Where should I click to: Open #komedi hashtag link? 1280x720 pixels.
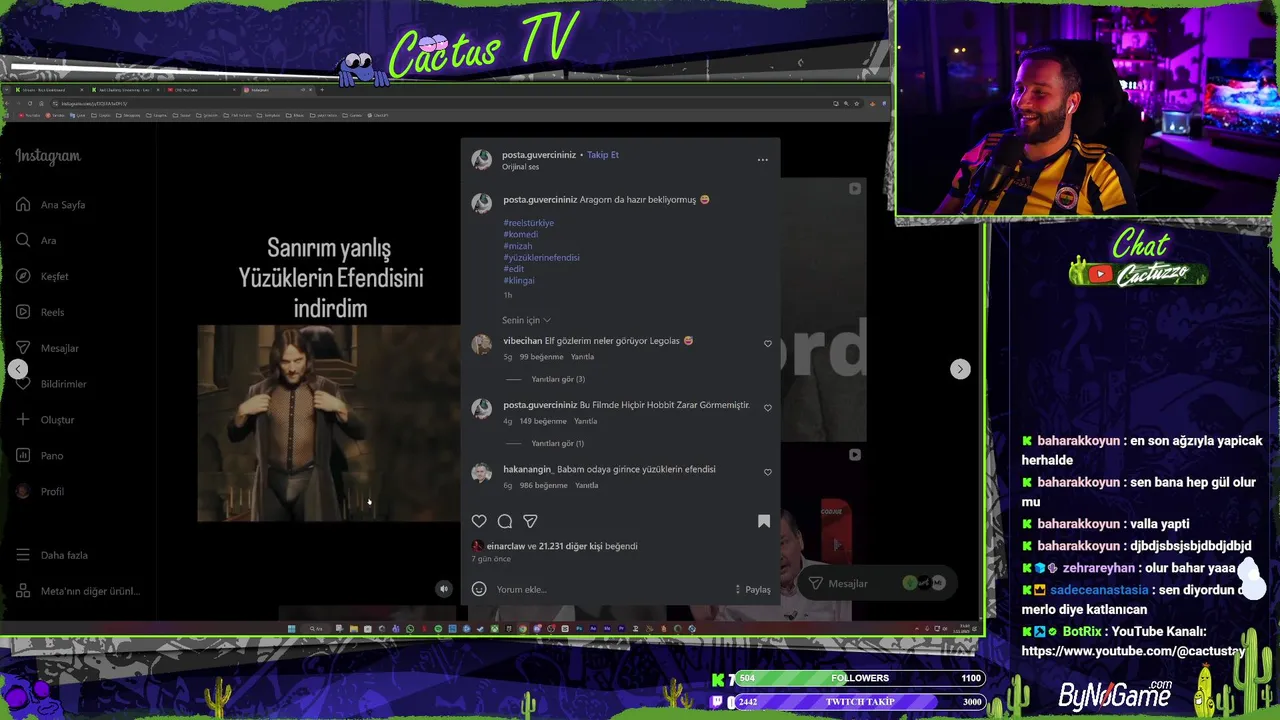click(520, 234)
